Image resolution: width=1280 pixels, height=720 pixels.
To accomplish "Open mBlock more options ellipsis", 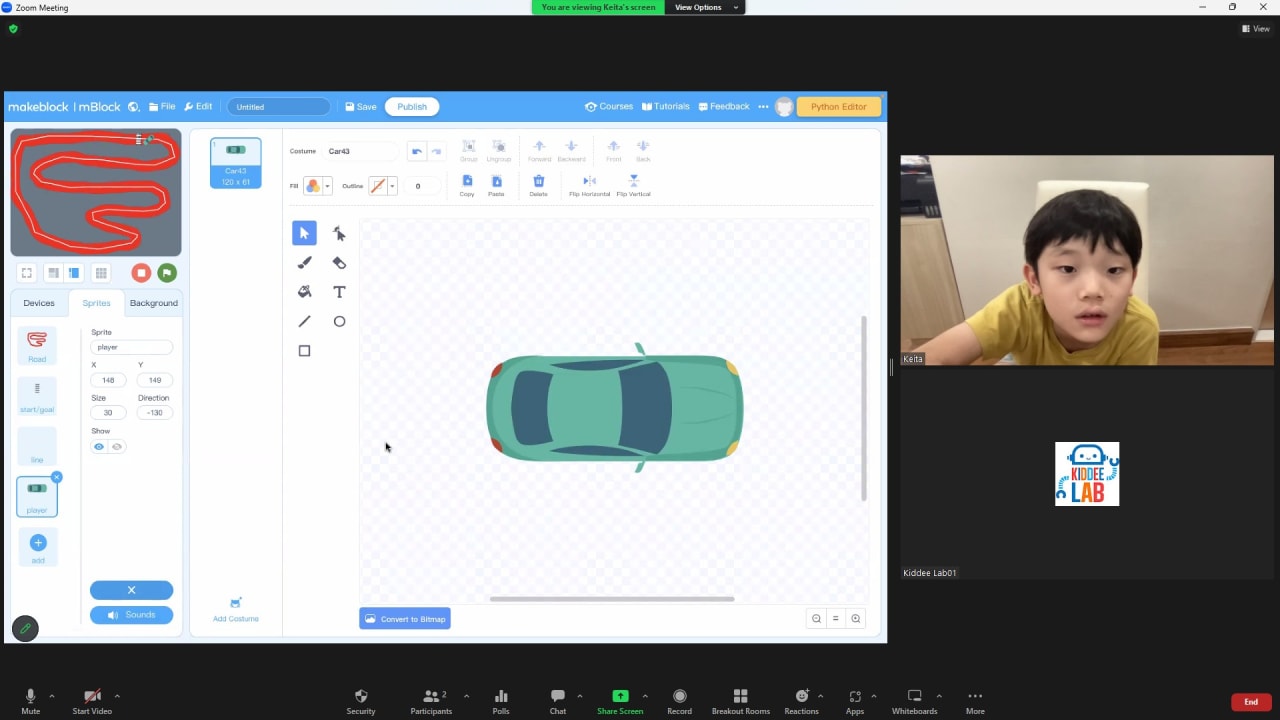I will tap(763, 107).
